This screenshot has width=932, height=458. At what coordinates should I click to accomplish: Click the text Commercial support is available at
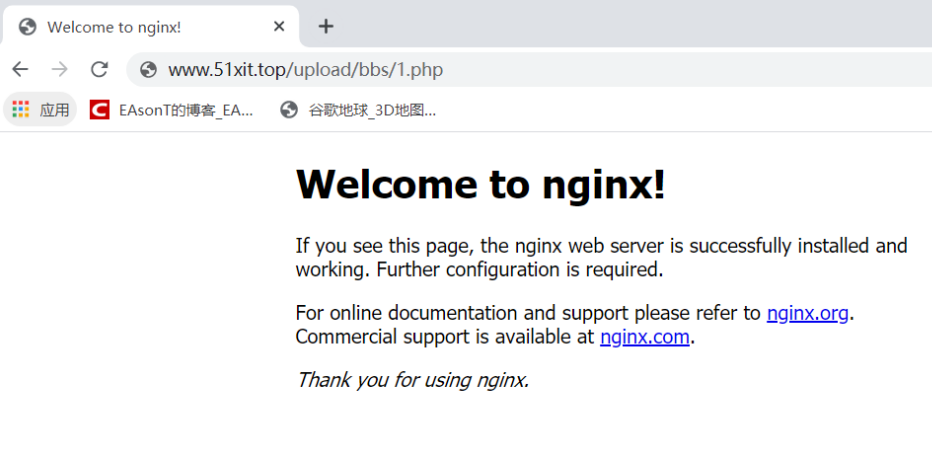pyautogui.click(x=445, y=337)
